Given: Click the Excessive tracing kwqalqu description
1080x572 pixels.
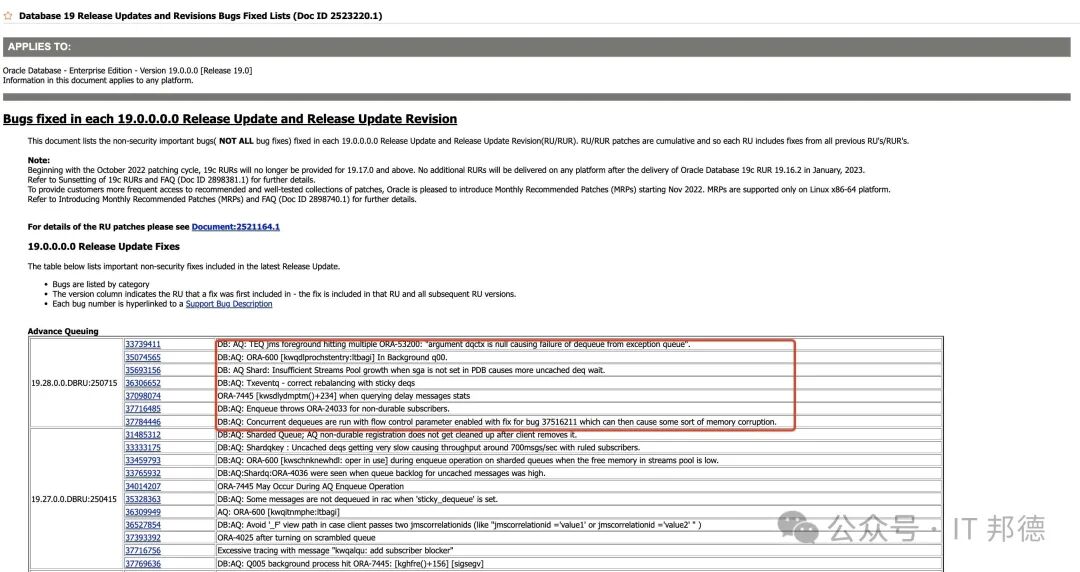Looking at the screenshot, I should point(335,551).
